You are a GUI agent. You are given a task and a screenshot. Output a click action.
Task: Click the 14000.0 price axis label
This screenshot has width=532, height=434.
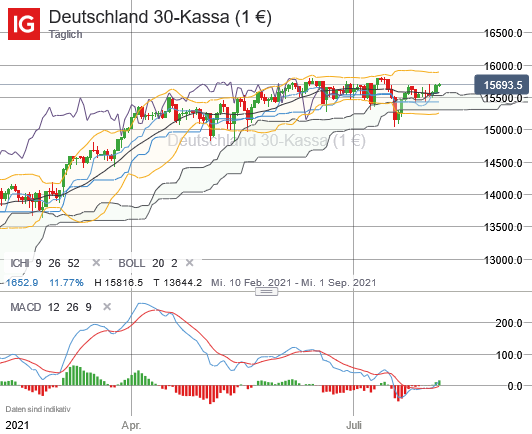[503, 195]
